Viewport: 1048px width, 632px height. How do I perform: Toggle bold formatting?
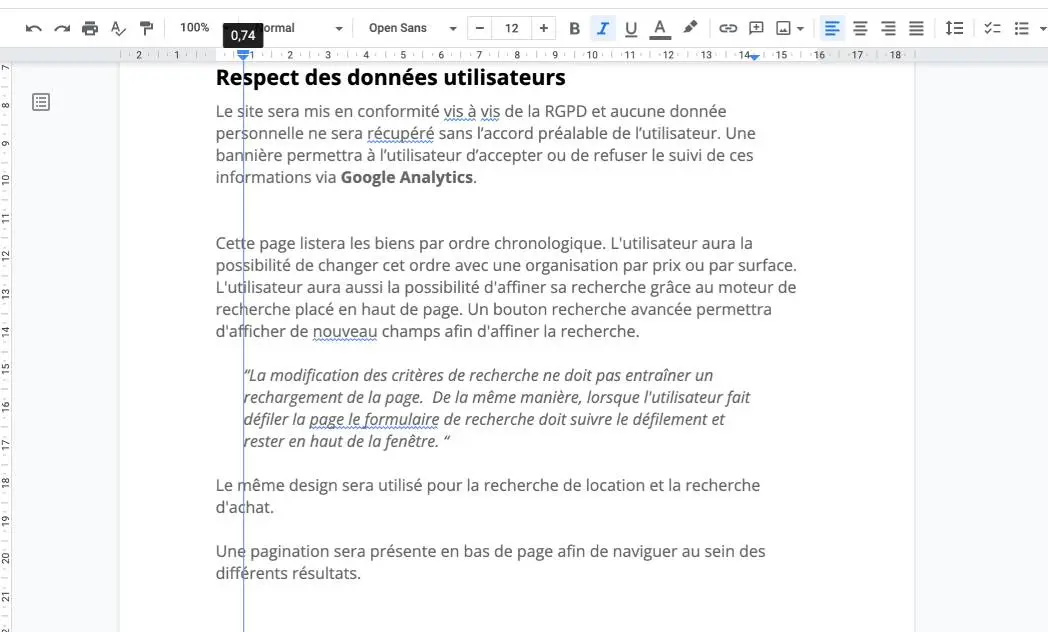(574, 28)
